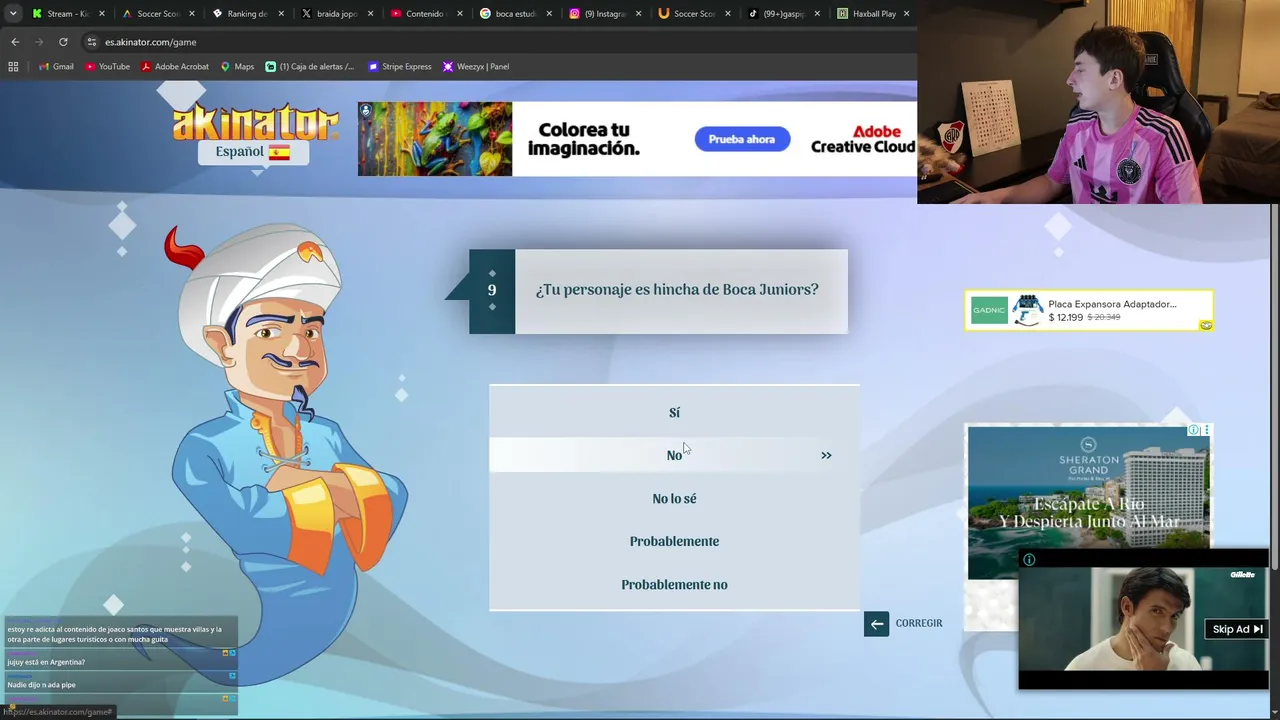Viewport: 1280px width, 720px height.
Task: Click the double-arrow beside the 'No' answer
Action: [826, 455]
